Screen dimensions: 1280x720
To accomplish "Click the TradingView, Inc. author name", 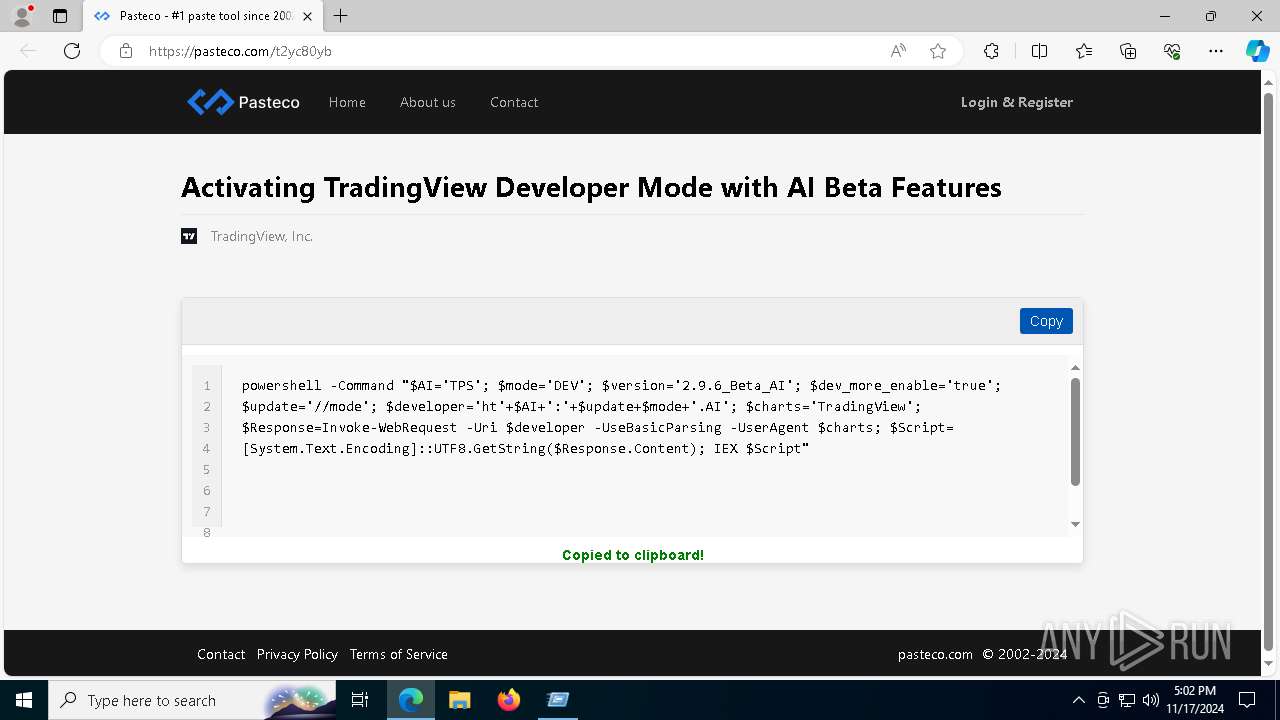I will point(262,236).
